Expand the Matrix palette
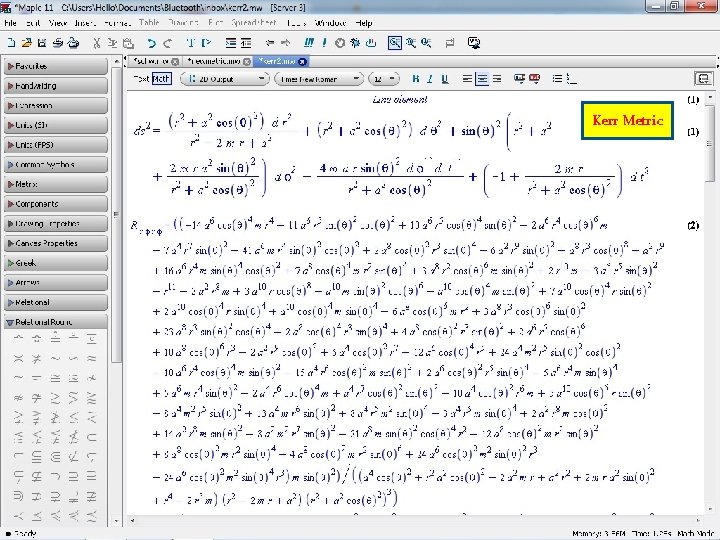This screenshot has width=720, height=540. pos(56,184)
